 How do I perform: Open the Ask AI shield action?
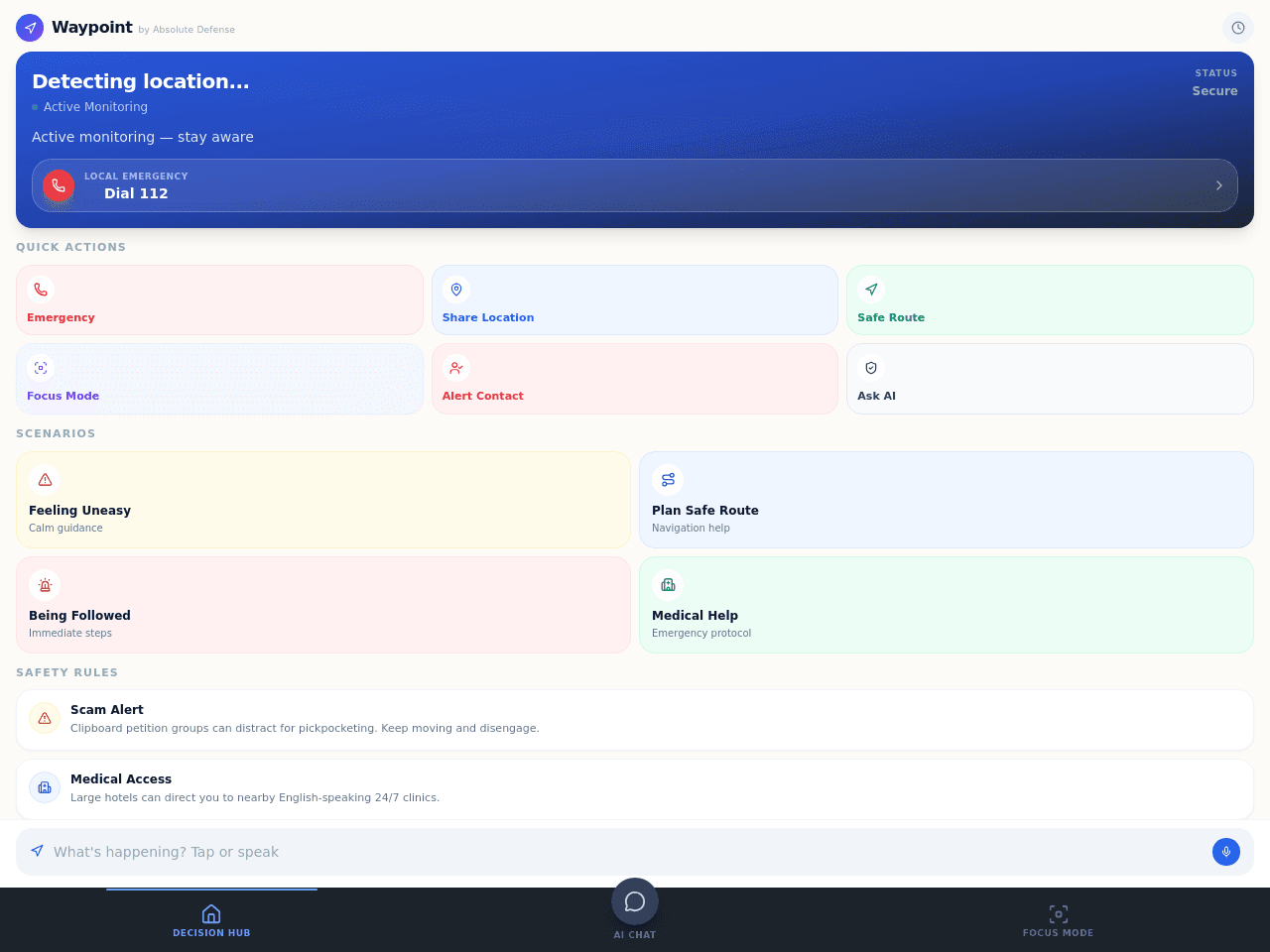click(1050, 379)
